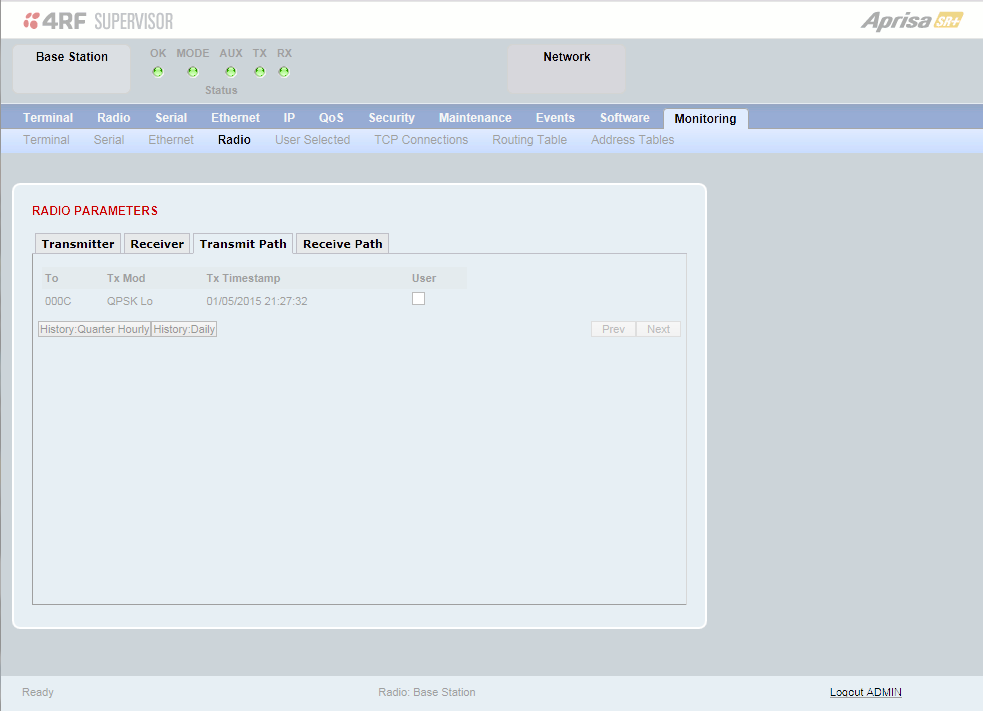Click the Logout ADMIN link
This screenshot has height=711, width=983.
pyautogui.click(x=866, y=692)
